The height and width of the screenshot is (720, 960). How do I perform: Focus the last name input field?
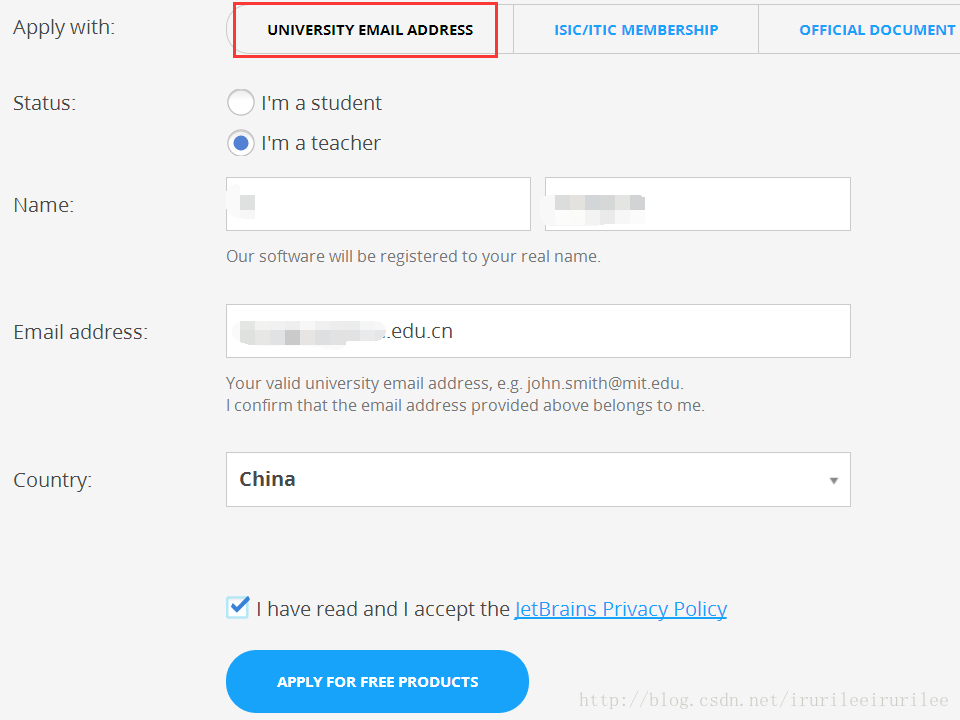tap(697, 204)
